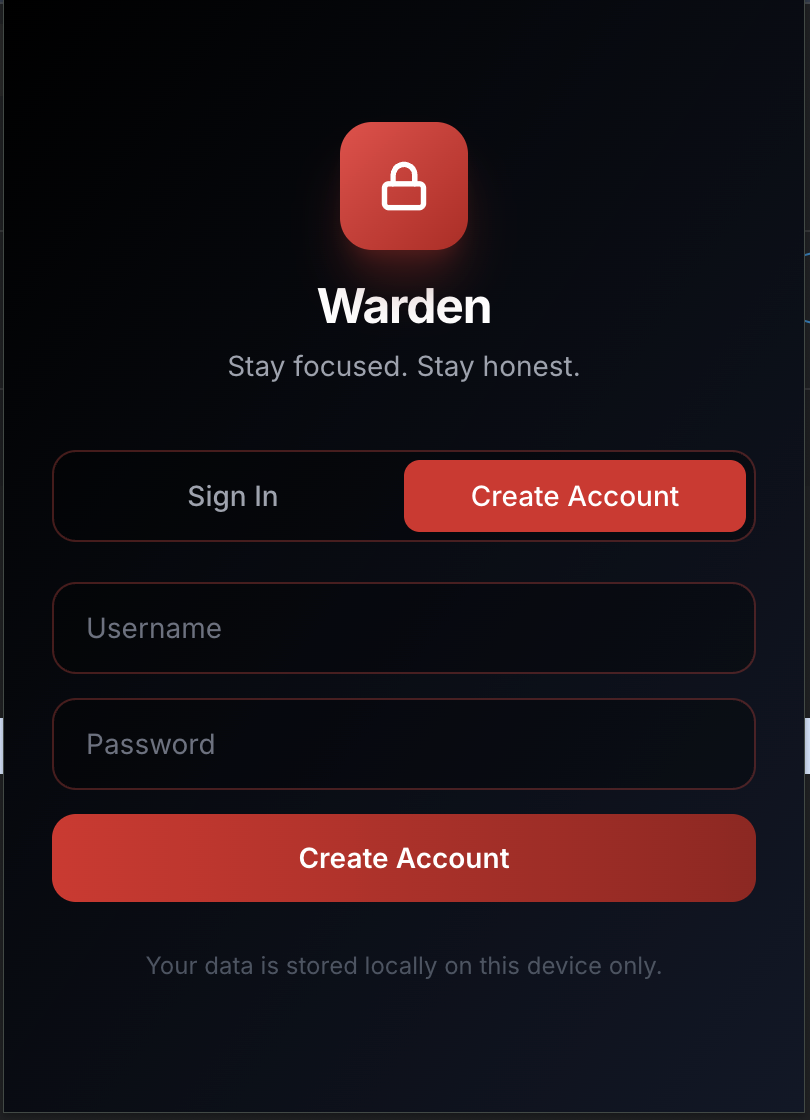Click the local data storage notice text

[x=404, y=966]
